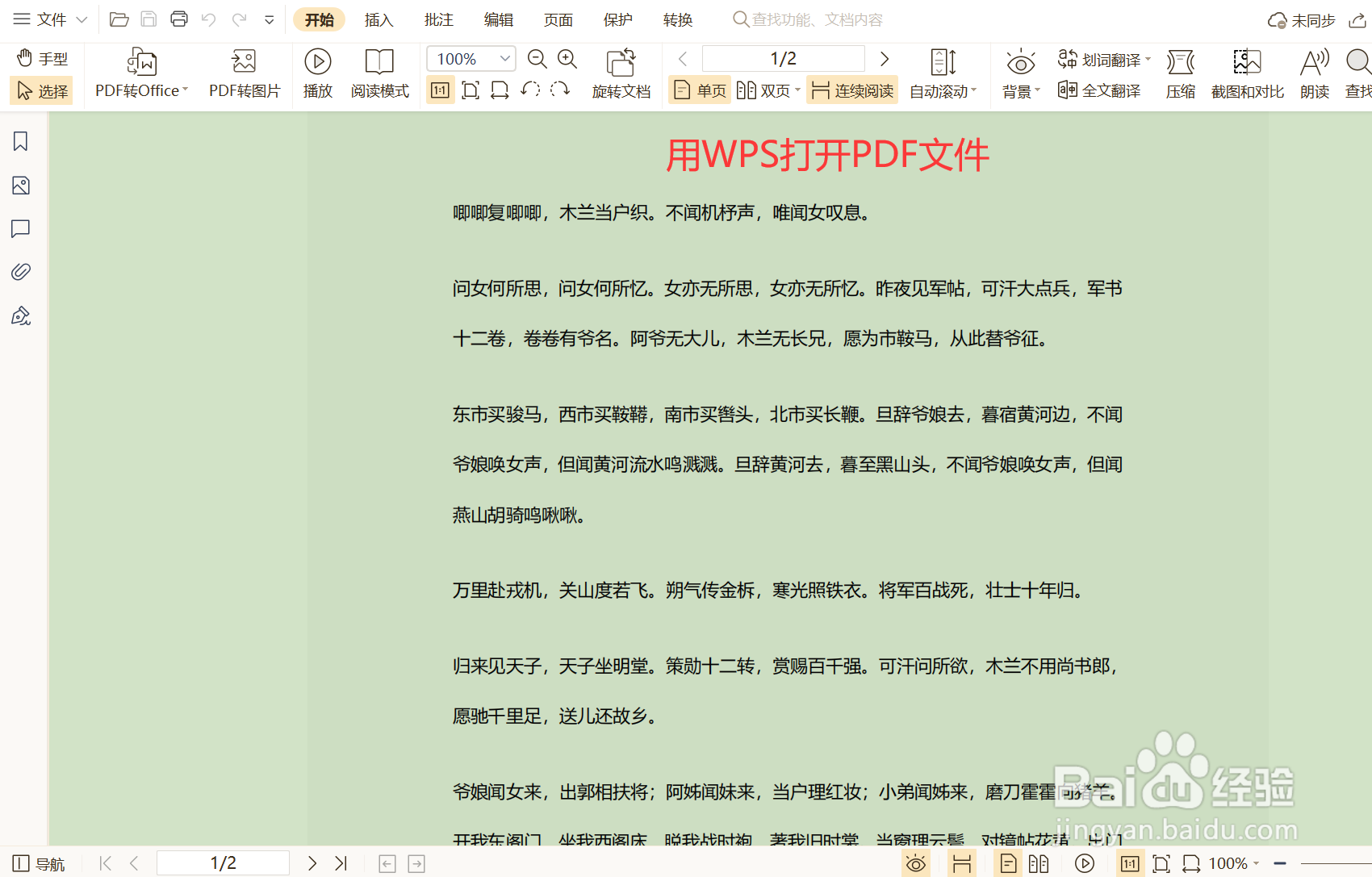Click the fit page icon in ribbon
This screenshot has width=1372, height=877.
471,90
